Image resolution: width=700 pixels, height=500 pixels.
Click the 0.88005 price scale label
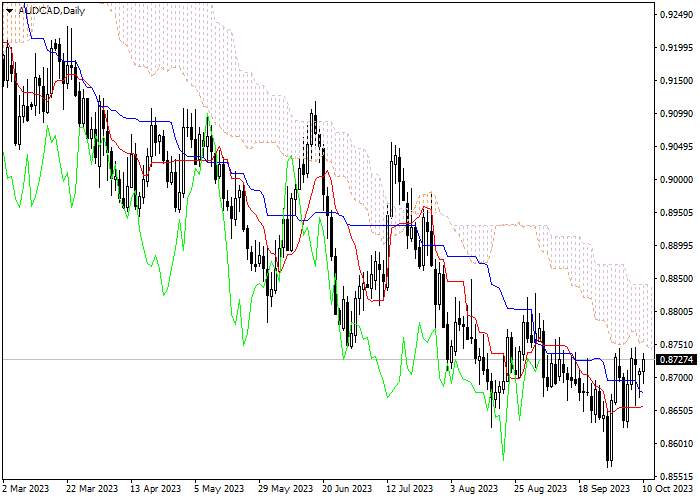point(674,312)
